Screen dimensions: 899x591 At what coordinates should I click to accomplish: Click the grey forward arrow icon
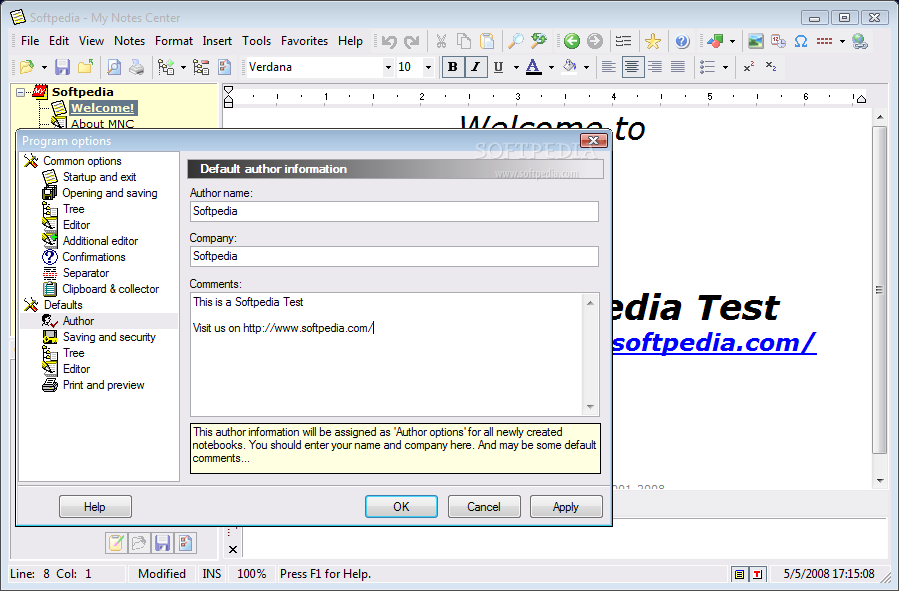pyautogui.click(x=595, y=41)
